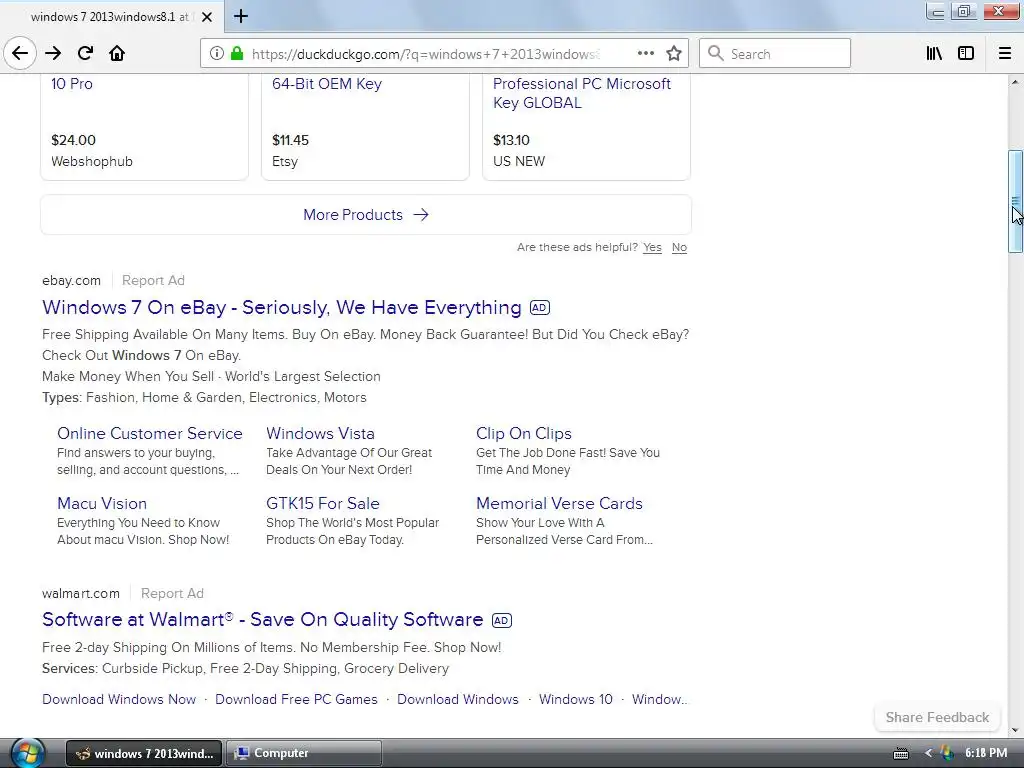Image resolution: width=1024 pixels, height=768 pixels.
Task: Go back to the previous page
Action: tap(20, 53)
